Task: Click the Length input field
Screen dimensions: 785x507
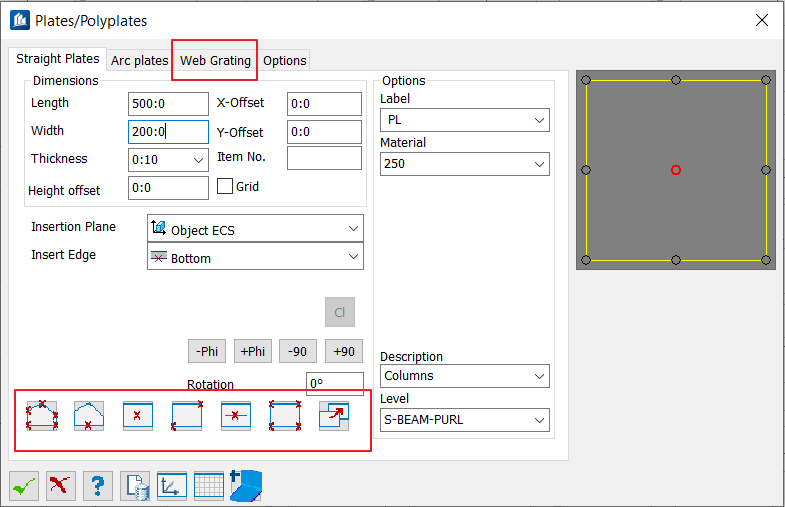Action: 168,104
